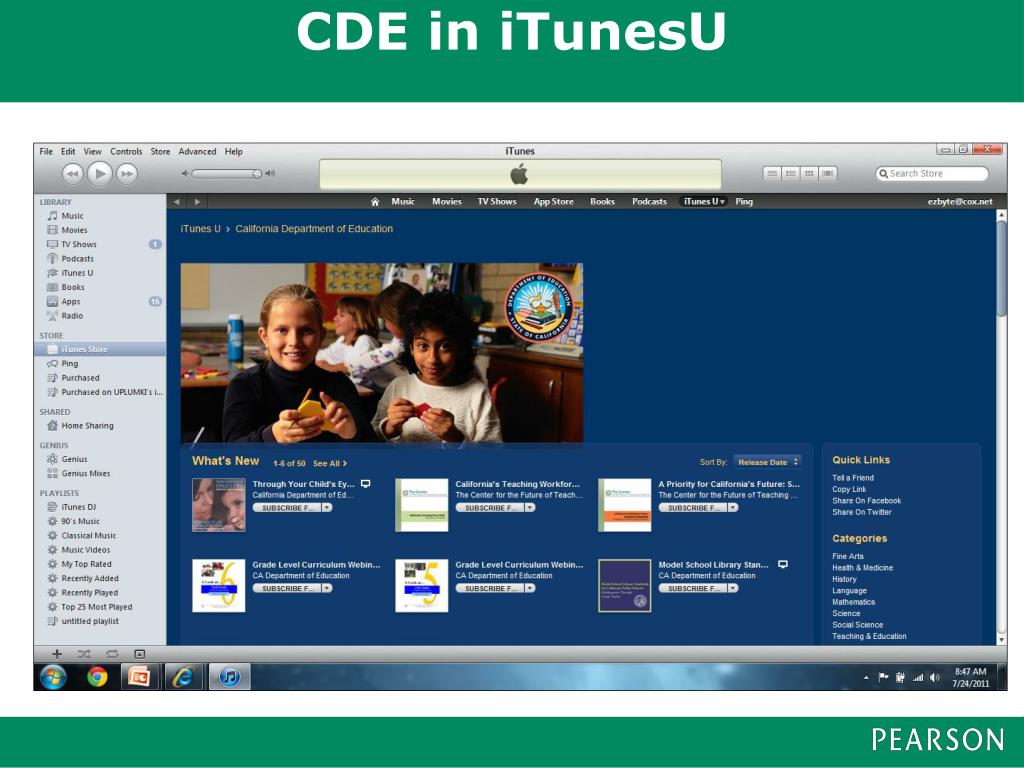Viewport: 1024px width, 768px height.
Task: Switch to list view button
Action: pyautogui.click(x=772, y=174)
